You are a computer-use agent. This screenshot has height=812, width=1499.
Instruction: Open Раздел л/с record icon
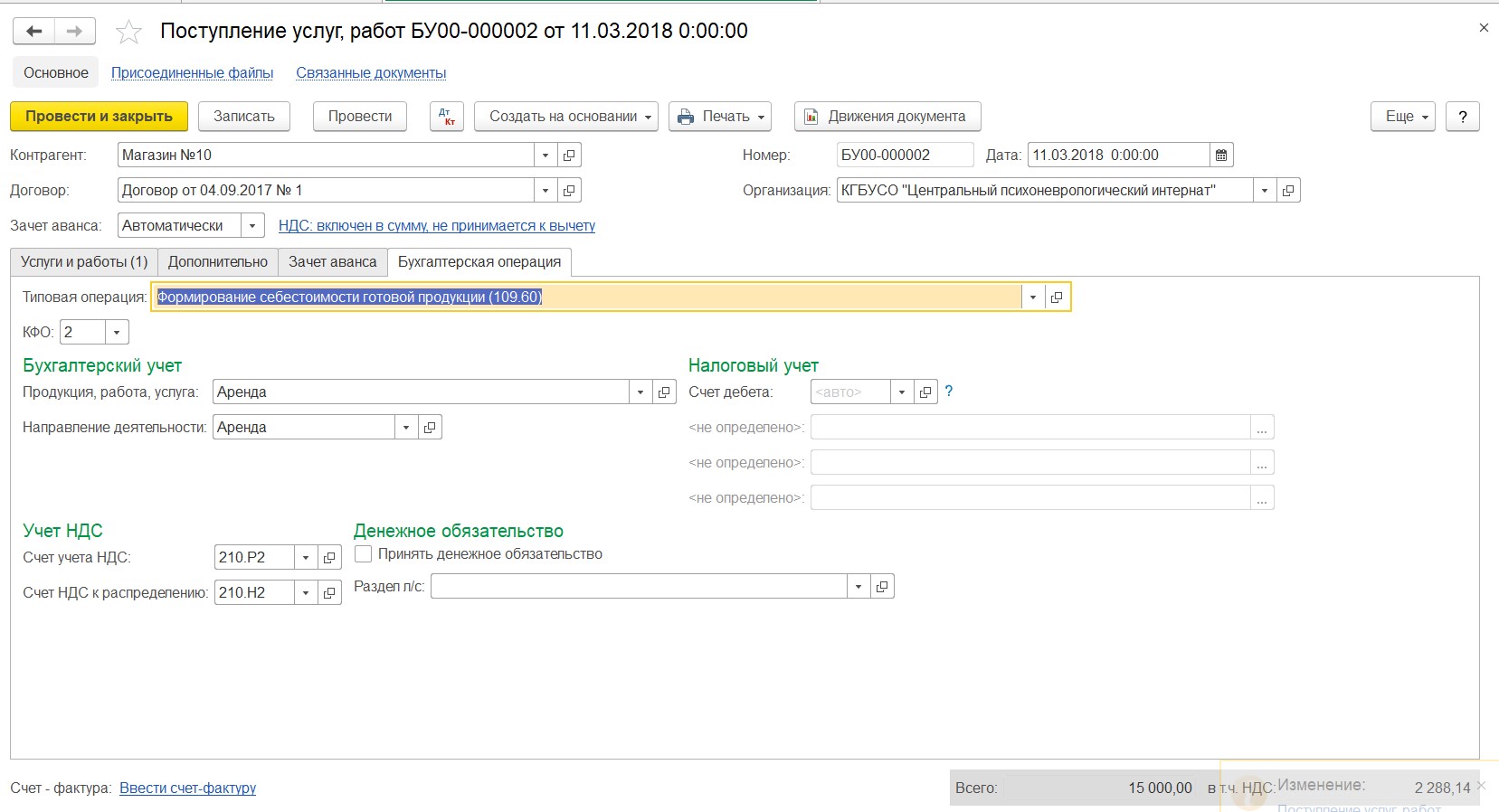tap(882, 587)
